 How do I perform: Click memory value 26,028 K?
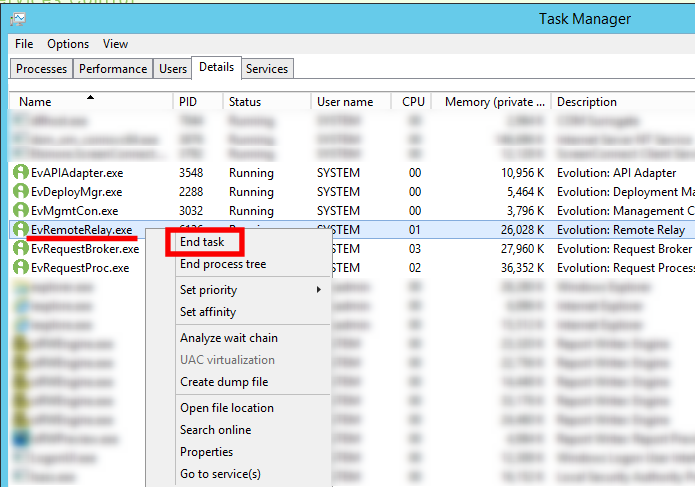[523, 230]
